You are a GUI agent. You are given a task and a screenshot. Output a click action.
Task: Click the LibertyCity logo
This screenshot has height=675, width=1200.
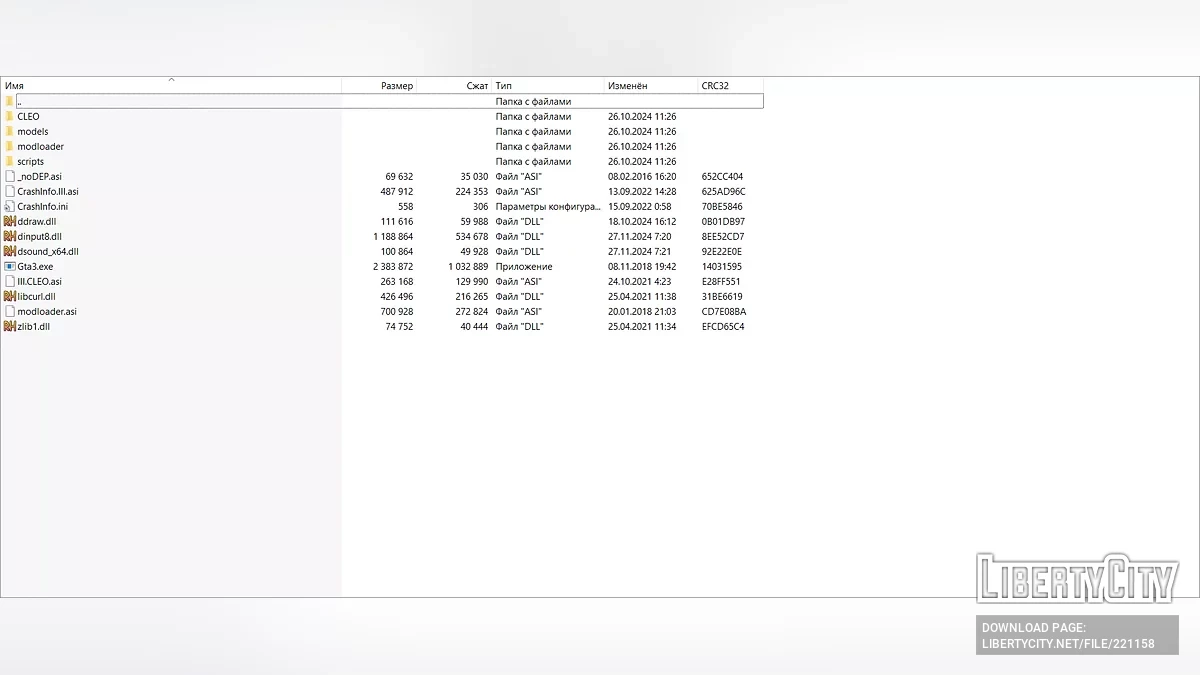(x=1077, y=579)
